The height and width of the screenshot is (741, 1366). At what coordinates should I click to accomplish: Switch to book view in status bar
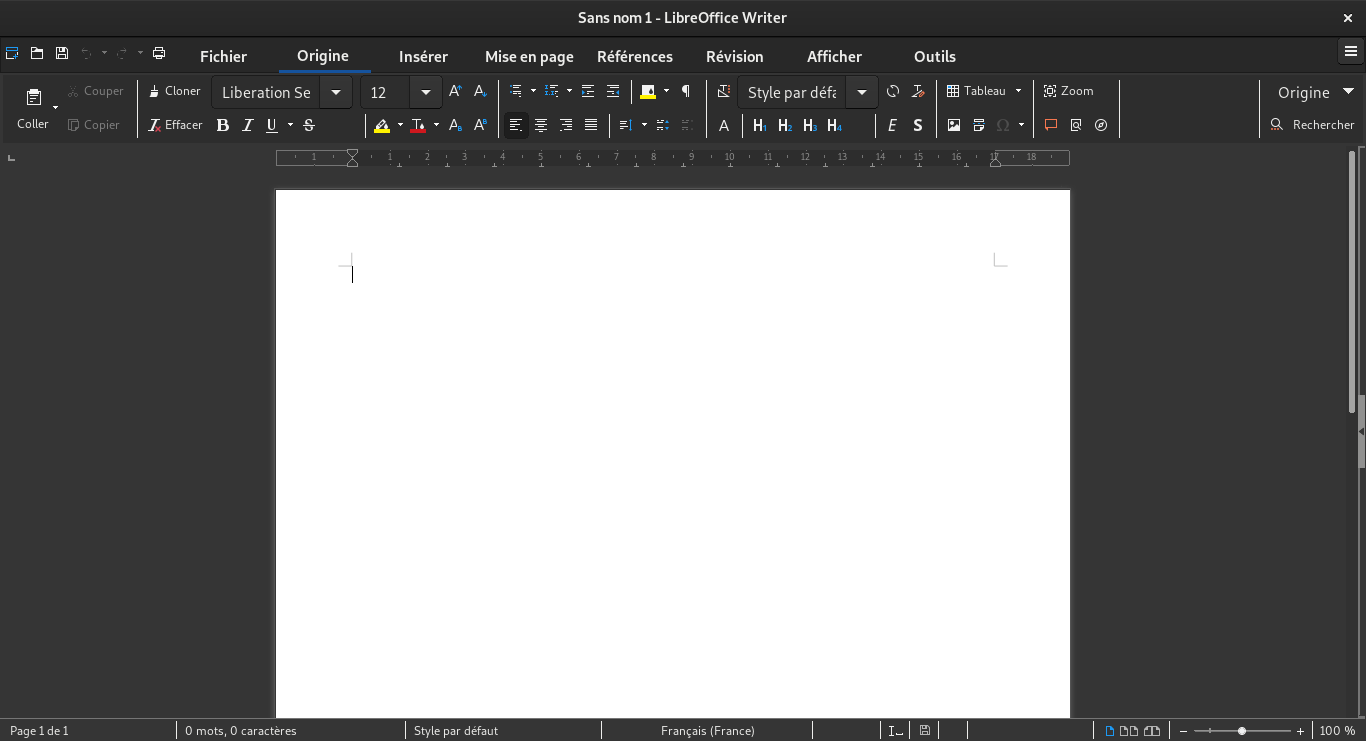click(1152, 731)
